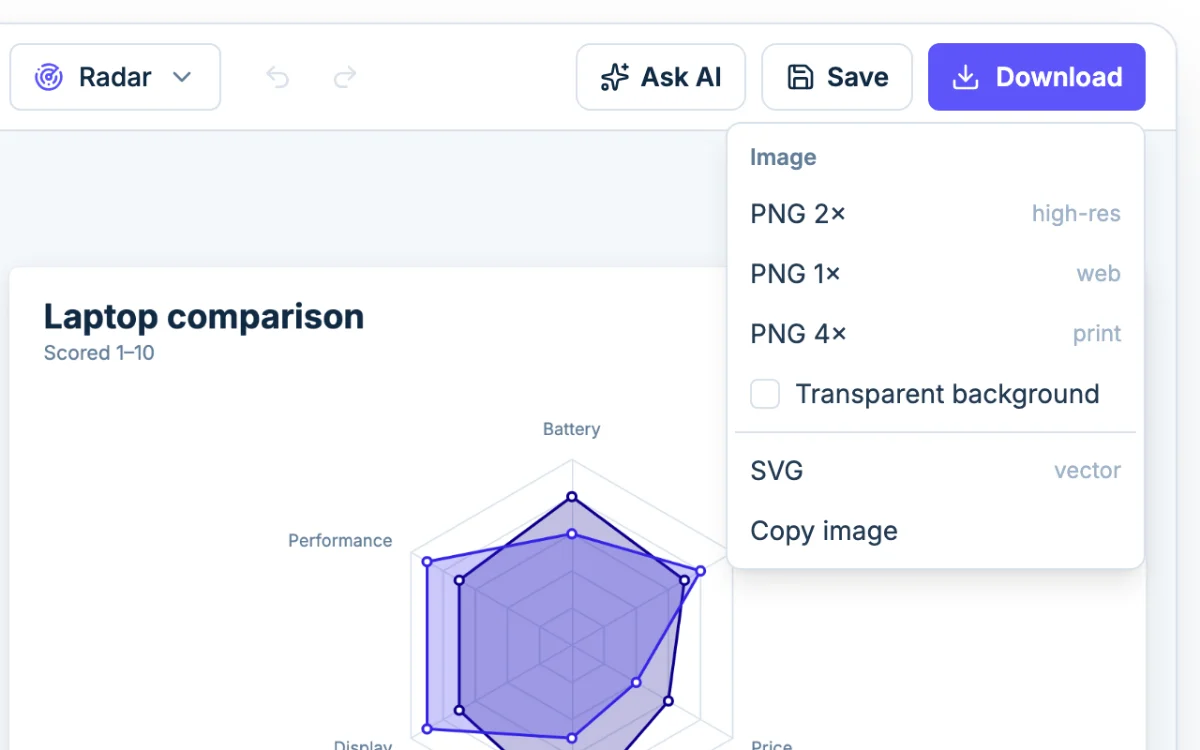Click the Save button label

[x=858, y=77]
